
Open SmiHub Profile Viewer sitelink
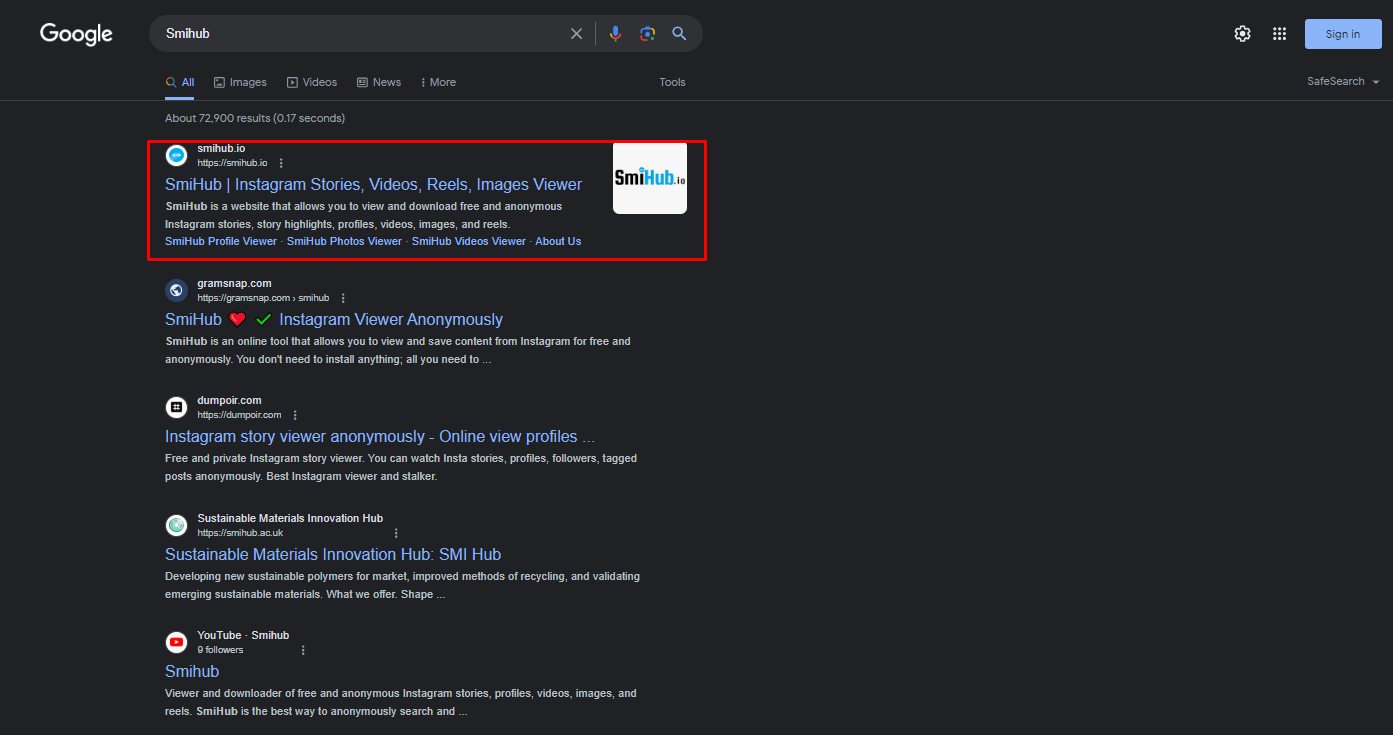[221, 241]
